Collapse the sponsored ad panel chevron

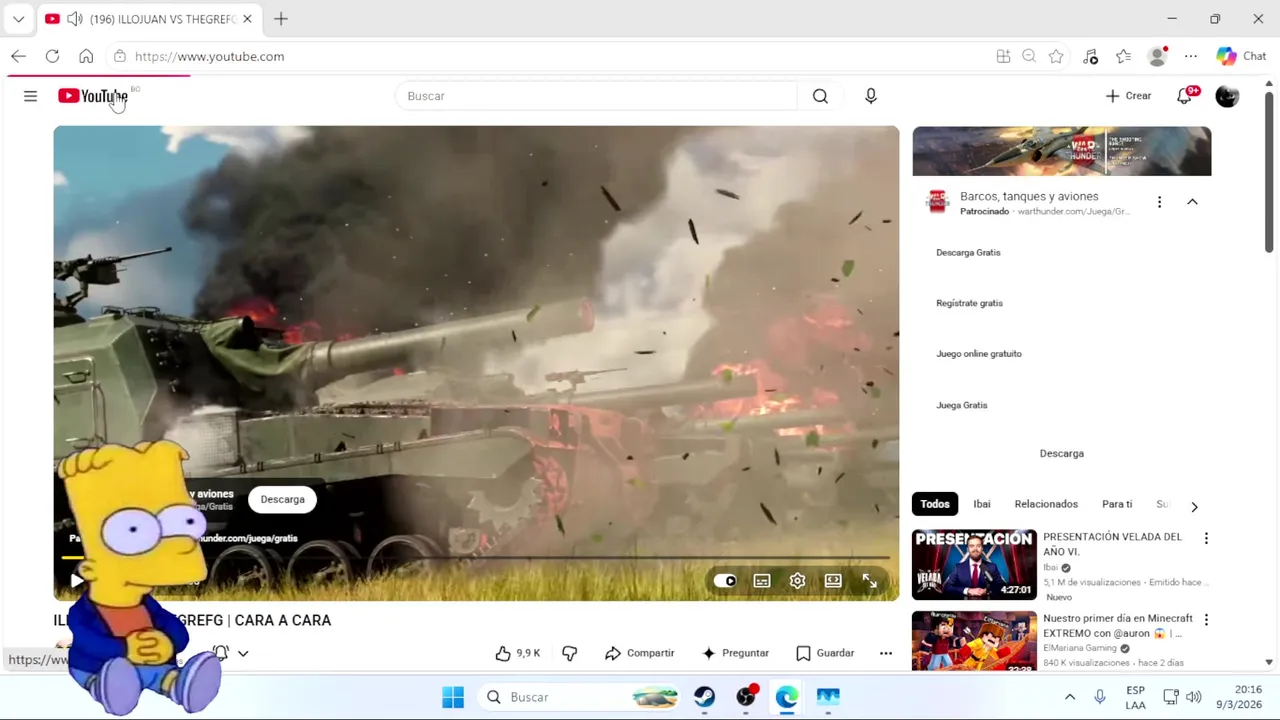pyautogui.click(x=1192, y=202)
